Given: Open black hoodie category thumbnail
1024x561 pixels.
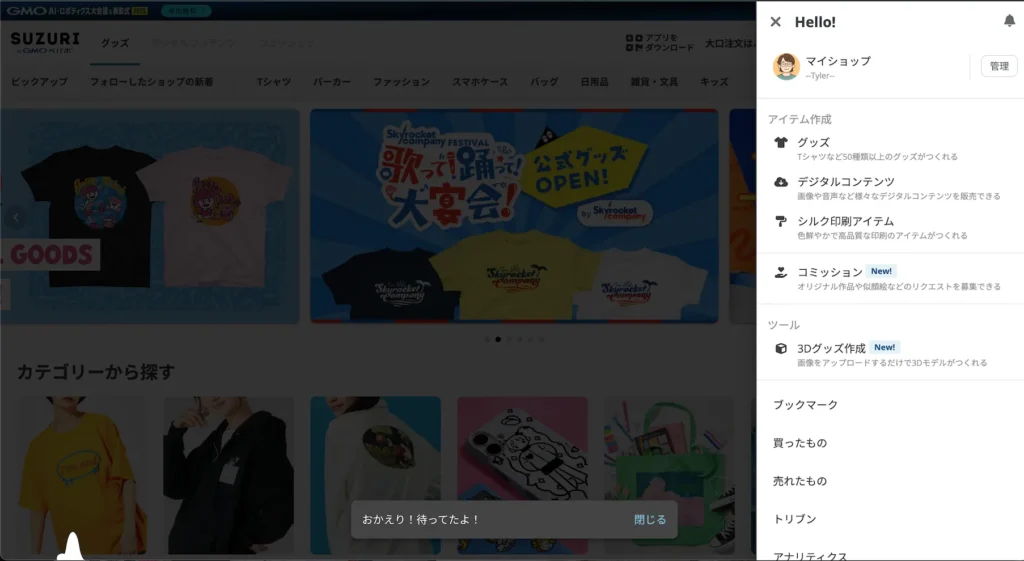Looking at the screenshot, I should [229, 475].
